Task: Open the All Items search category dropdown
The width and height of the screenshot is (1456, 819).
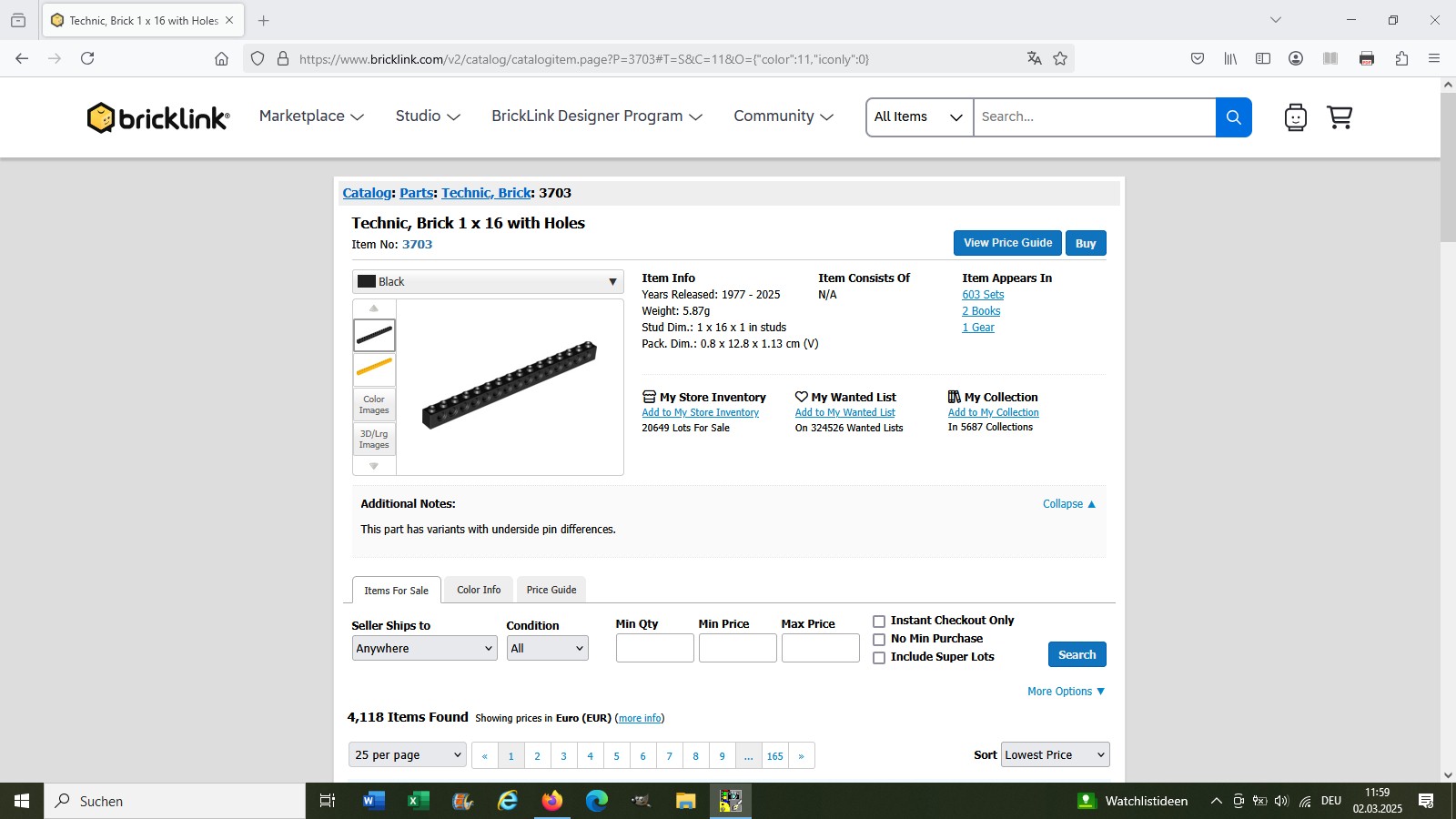Action: click(x=919, y=117)
